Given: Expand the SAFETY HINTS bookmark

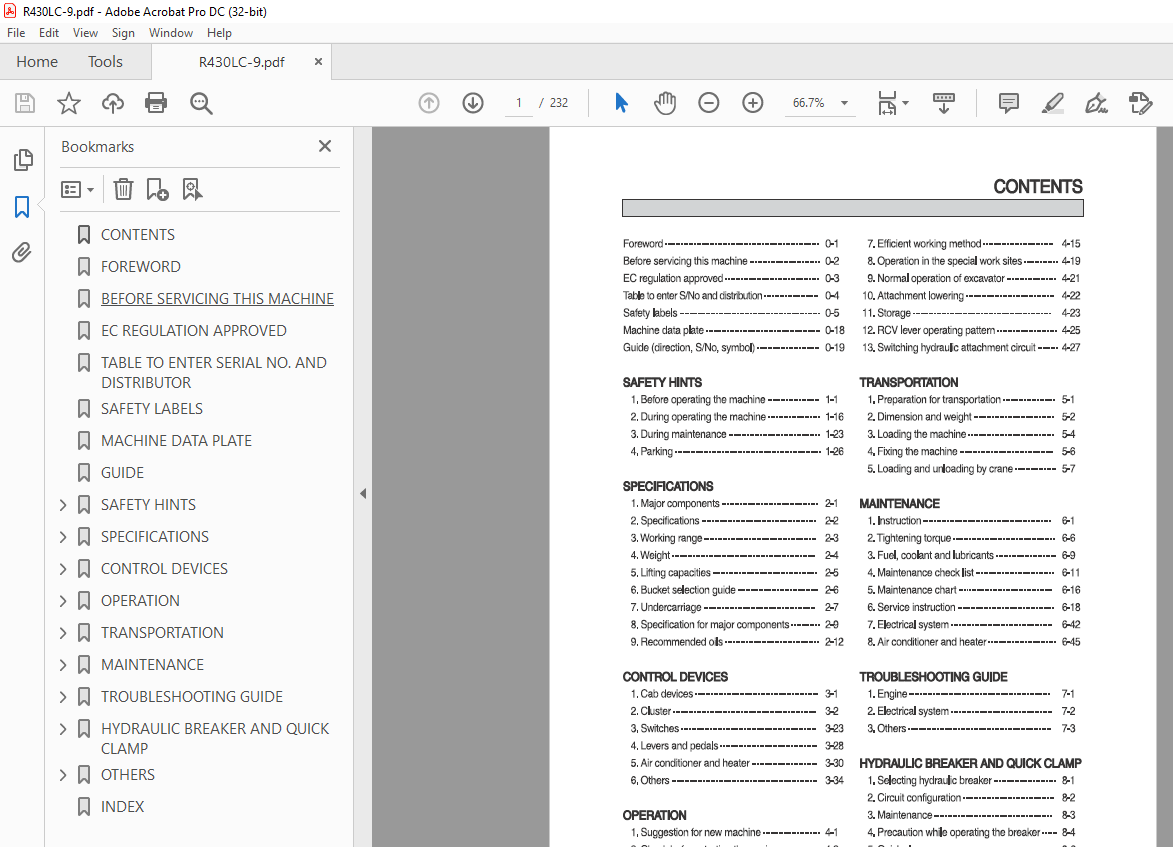Looking at the screenshot, I should click(64, 505).
